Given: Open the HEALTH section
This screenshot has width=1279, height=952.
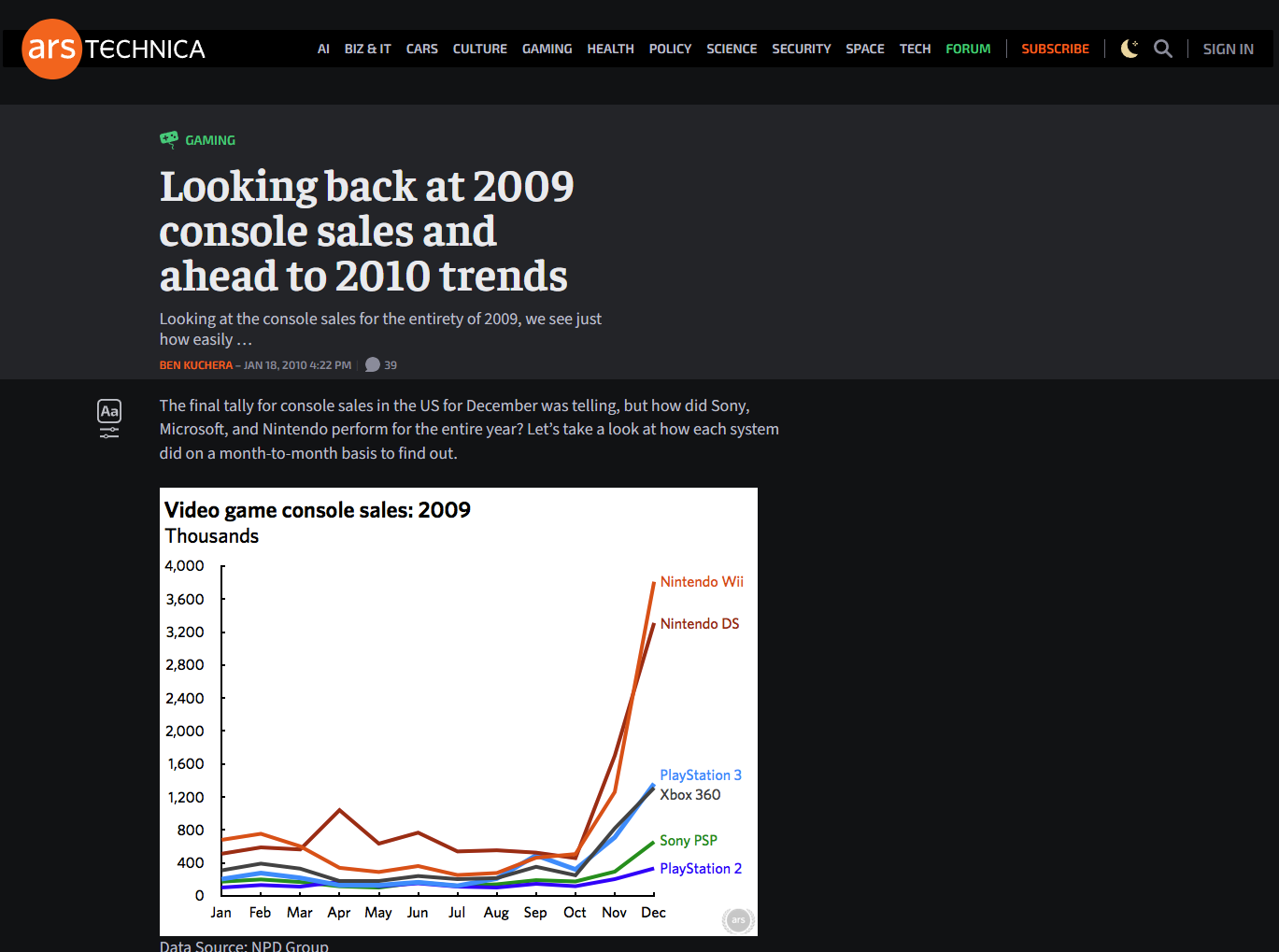Looking at the screenshot, I should tap(611, 49).
